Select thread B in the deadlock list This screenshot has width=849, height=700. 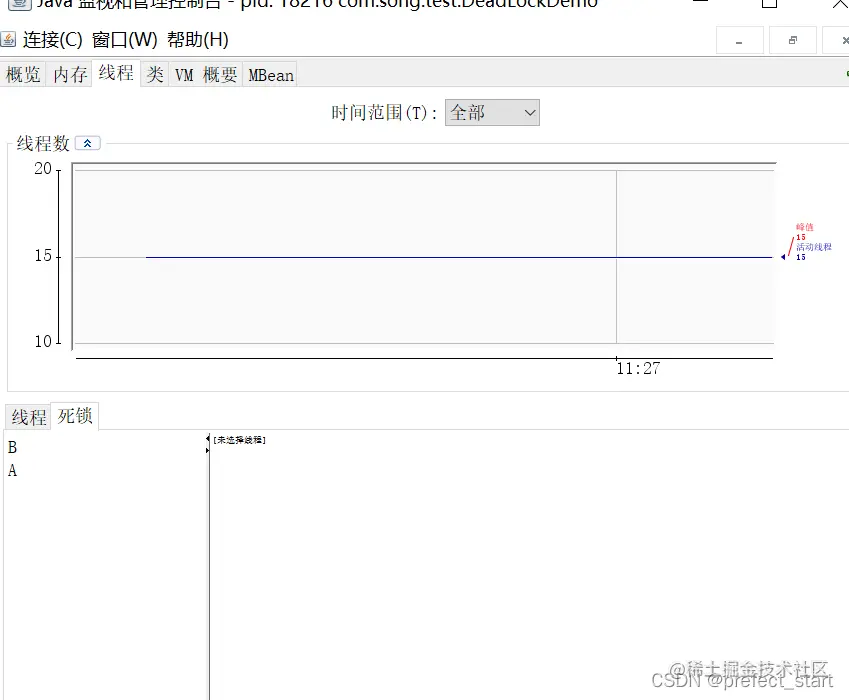(x=11, y=447)
